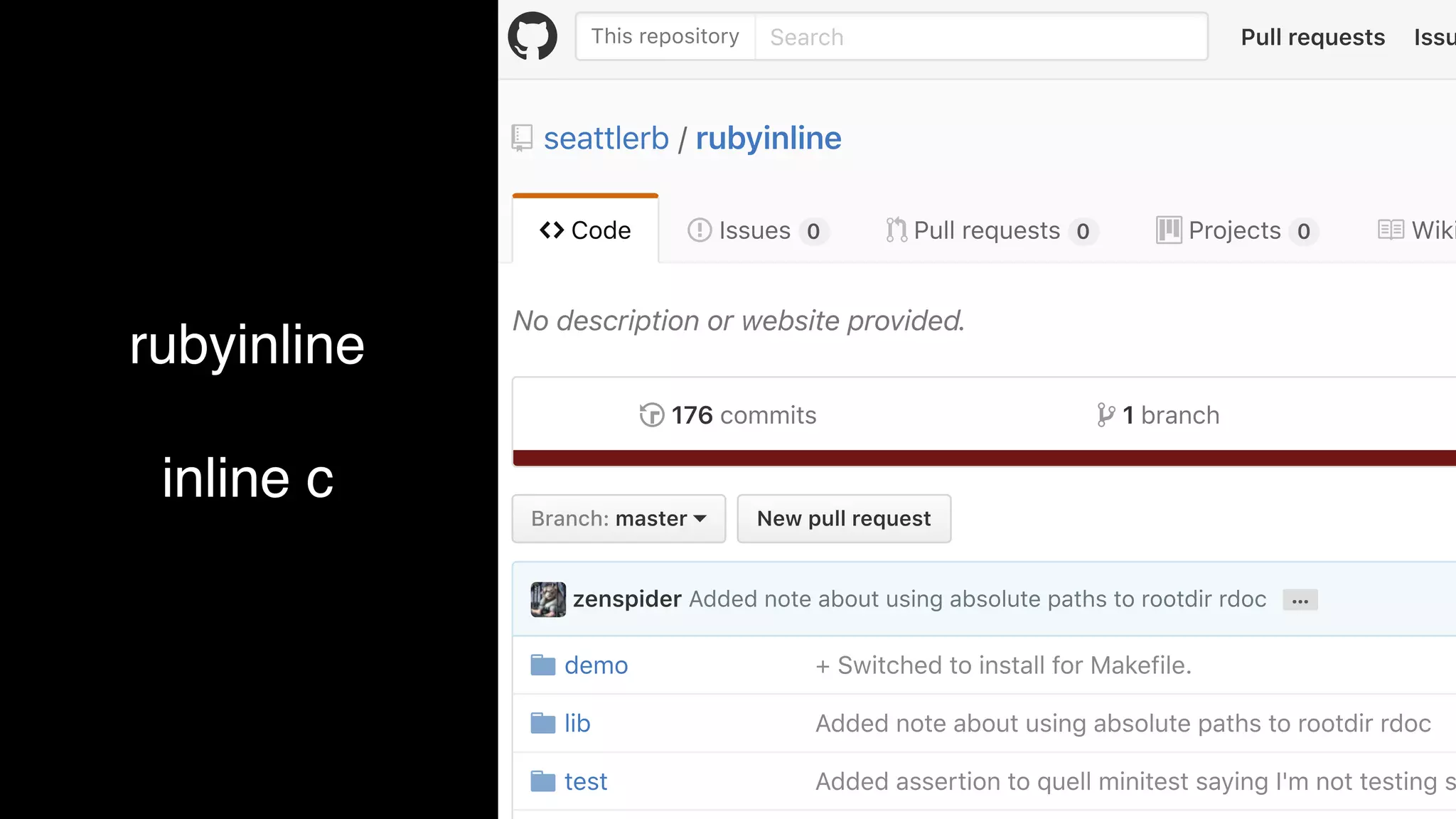
Task: Open the lib folder icon
Action: [x=543, y=724]
